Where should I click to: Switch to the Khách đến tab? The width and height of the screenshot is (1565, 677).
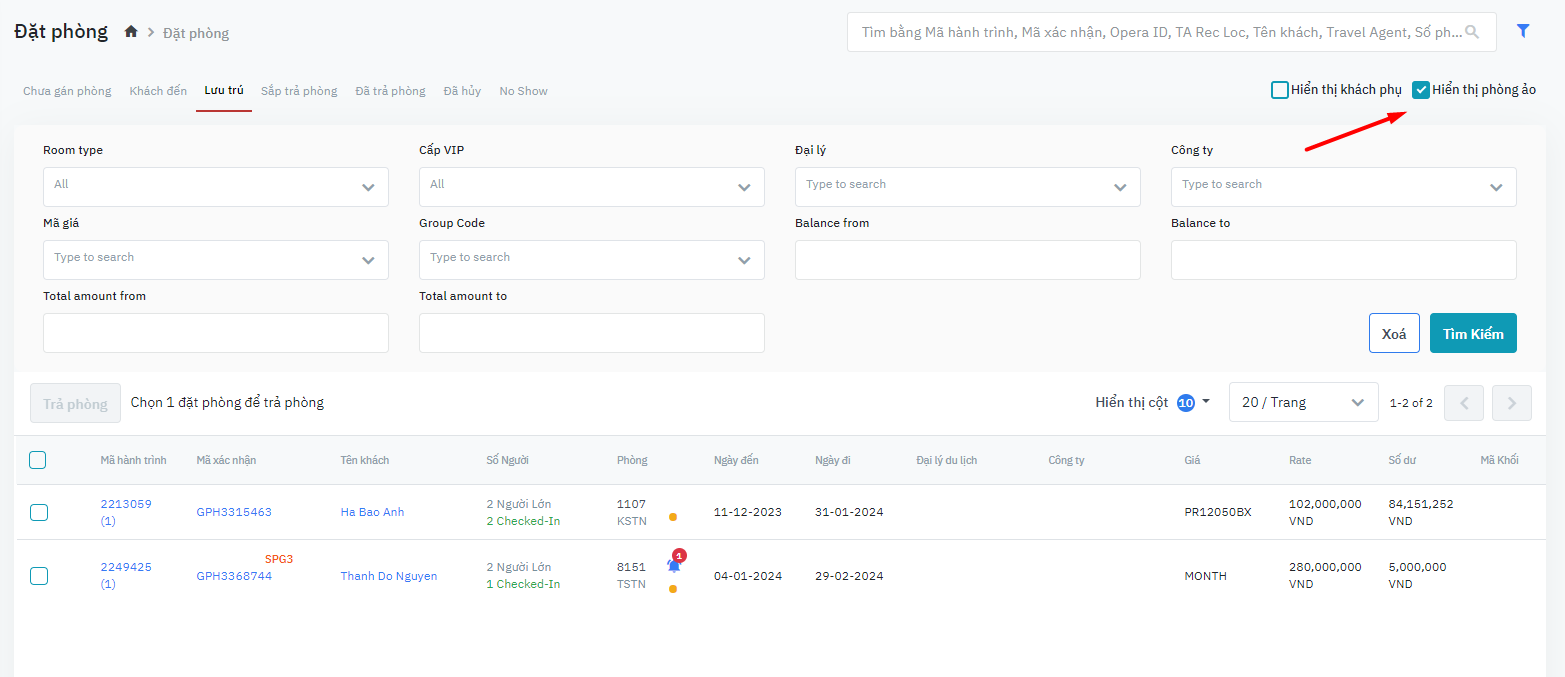[x=158, y=91]
